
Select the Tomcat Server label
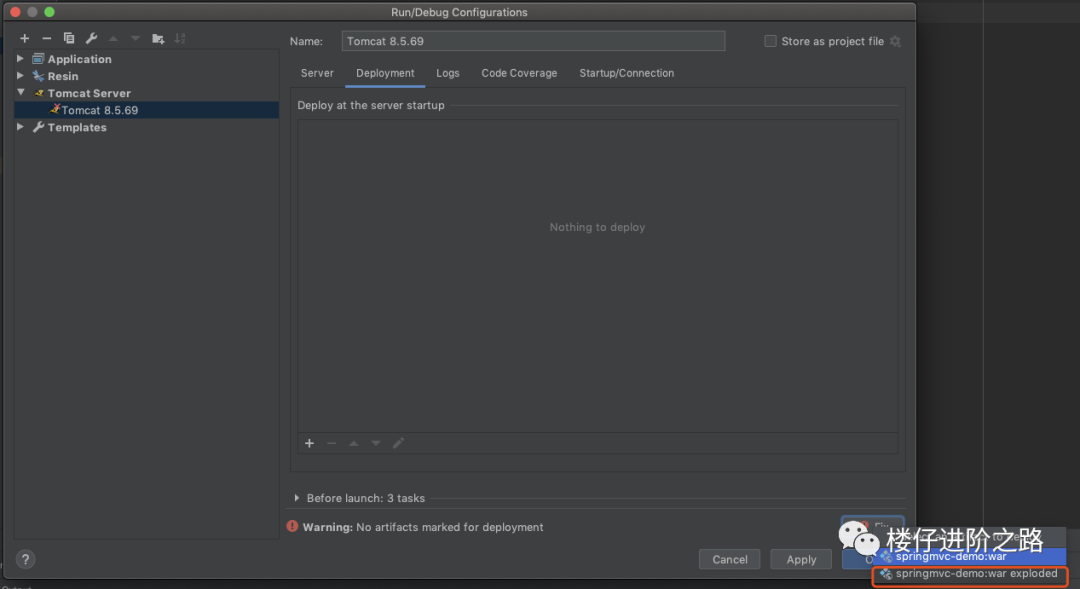89,93
